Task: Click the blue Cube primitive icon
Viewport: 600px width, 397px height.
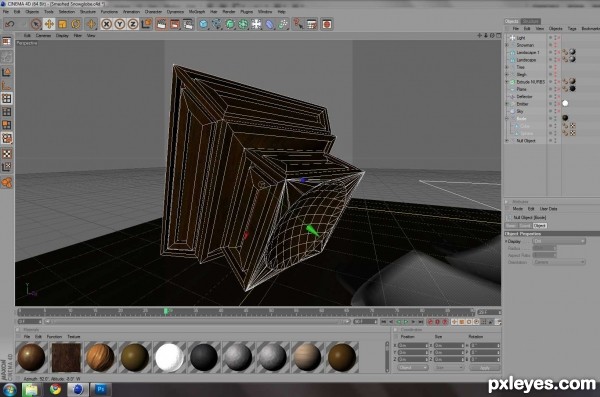Action: (204, 24)
